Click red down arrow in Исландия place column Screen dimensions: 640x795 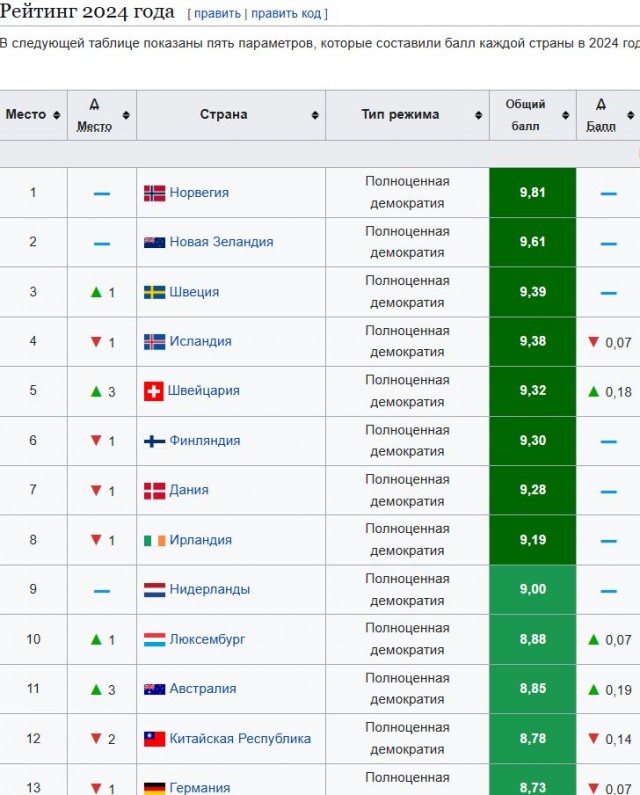click(x=96, y=342)
